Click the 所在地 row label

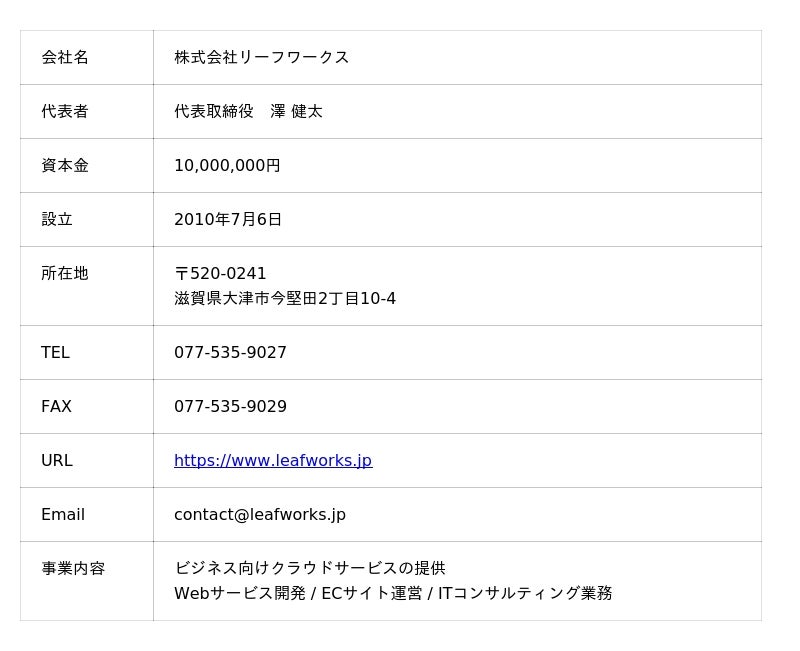65,274
